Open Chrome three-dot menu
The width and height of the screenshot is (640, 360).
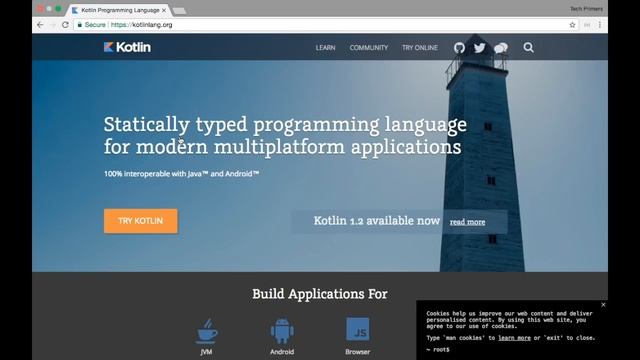(x=600, y=25)
